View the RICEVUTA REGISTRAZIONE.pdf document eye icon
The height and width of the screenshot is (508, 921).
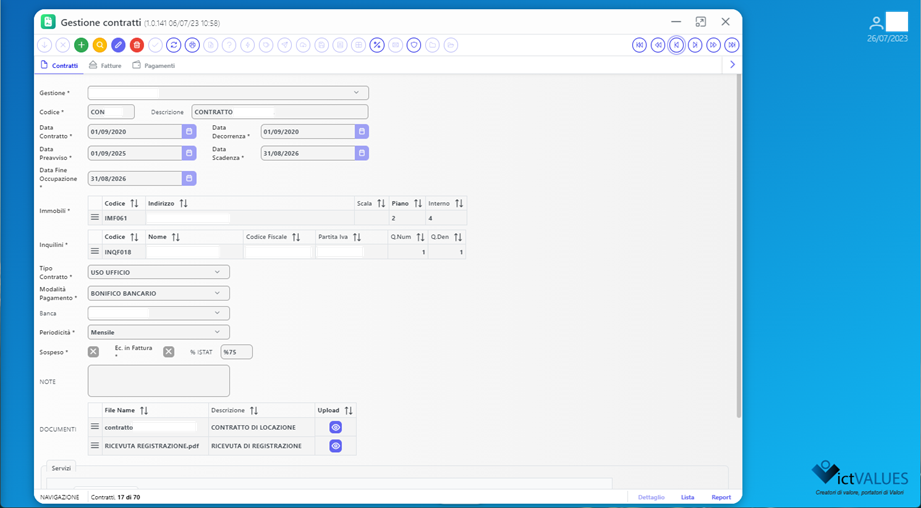335,446
